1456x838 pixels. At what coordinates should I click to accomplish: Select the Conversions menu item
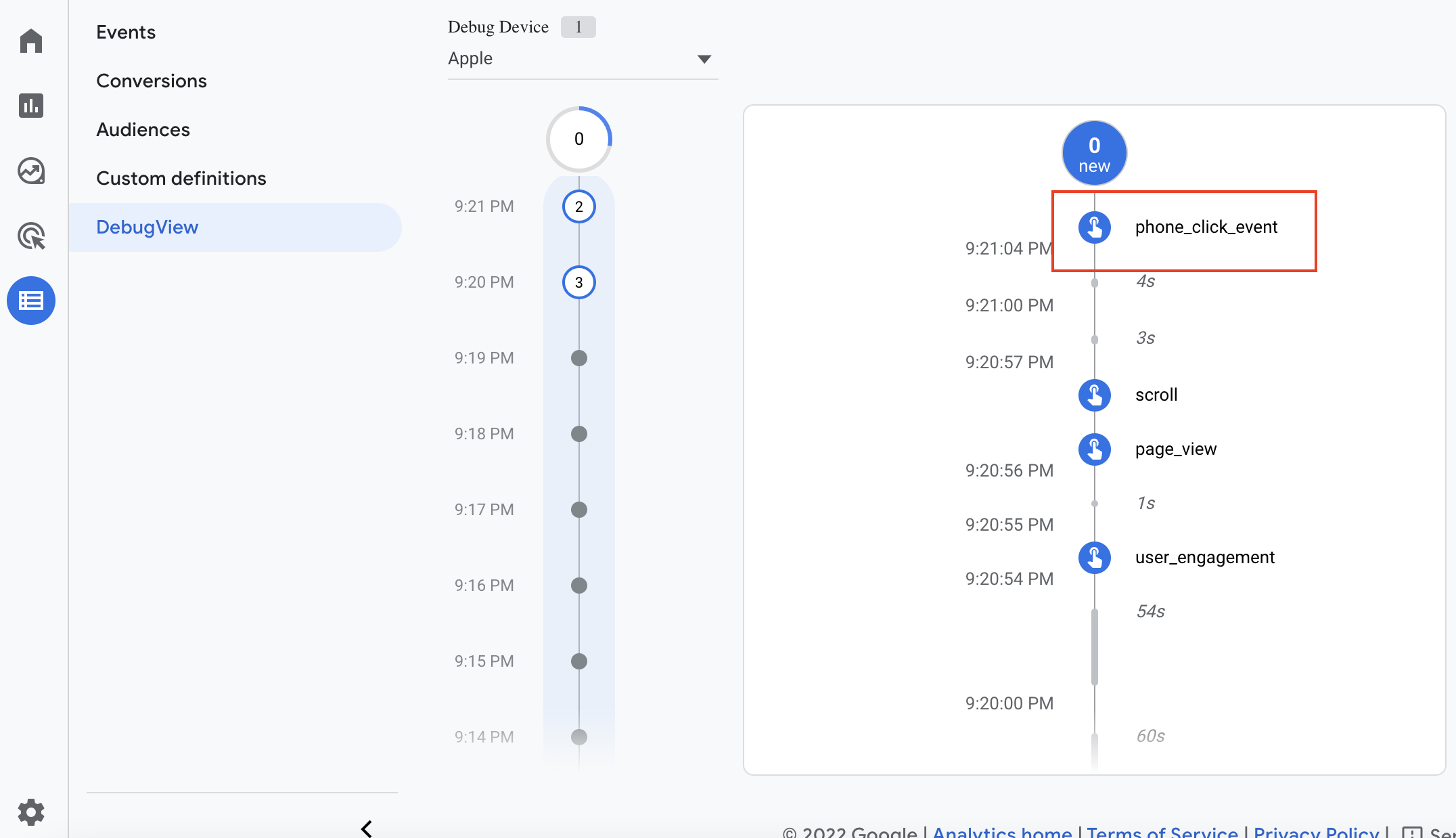click(152, 81)
